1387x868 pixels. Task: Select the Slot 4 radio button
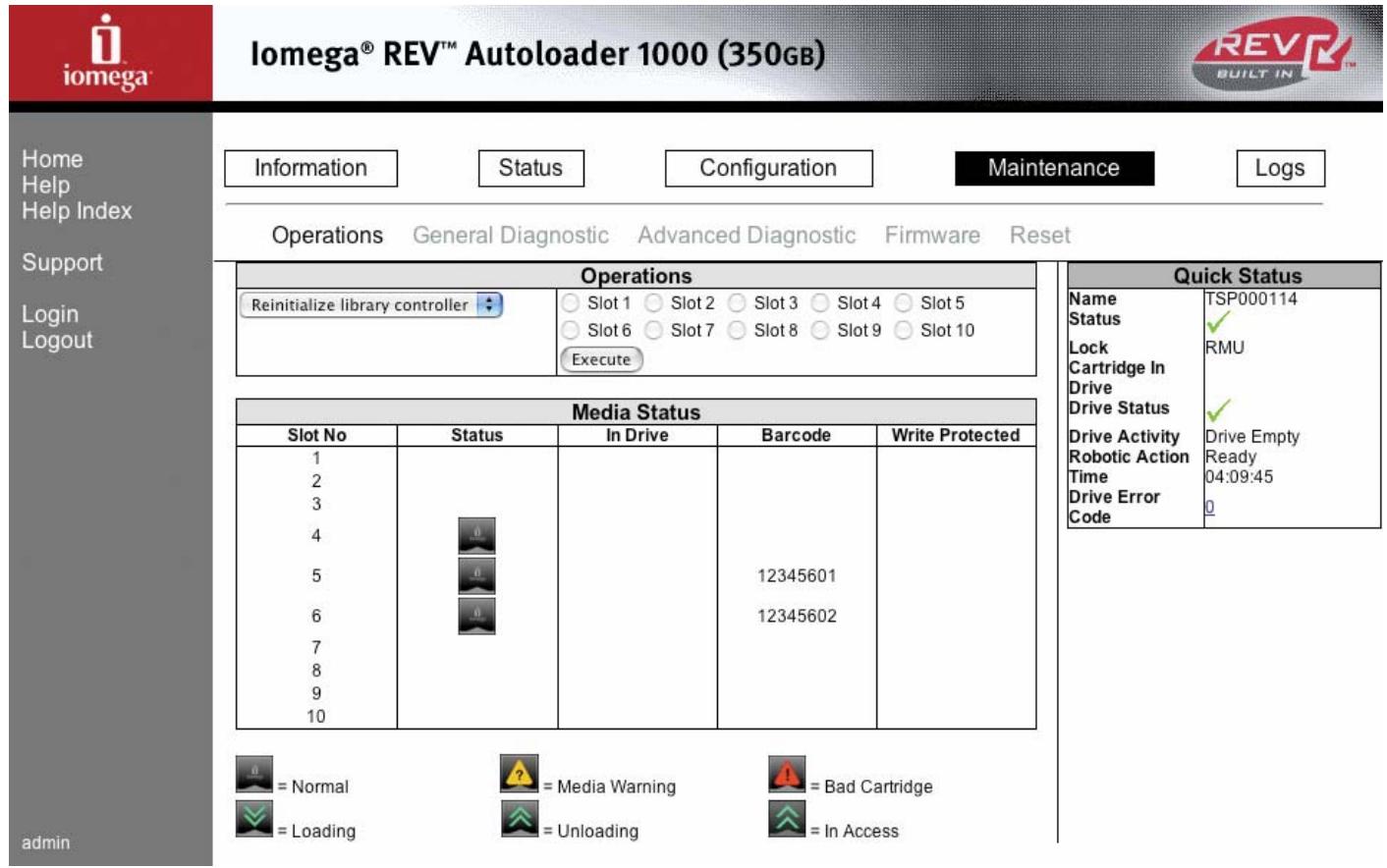(x=820, y=303)
